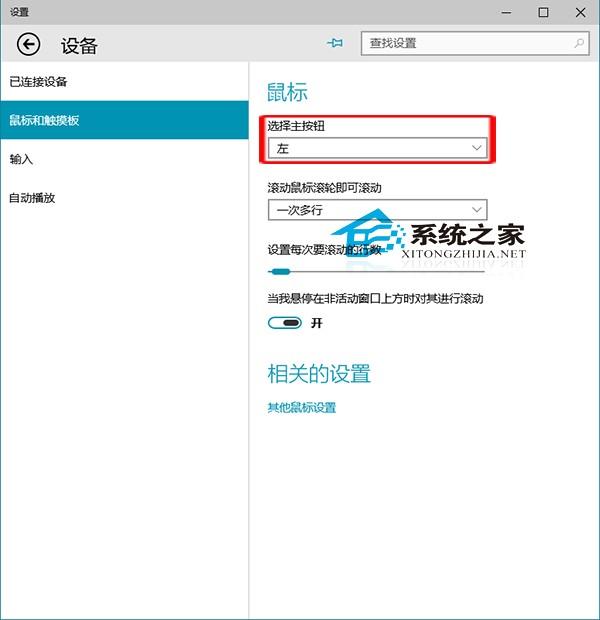Click the back arrow button
600x620 pixels.
pyautogui.click(x=29, y=44)
